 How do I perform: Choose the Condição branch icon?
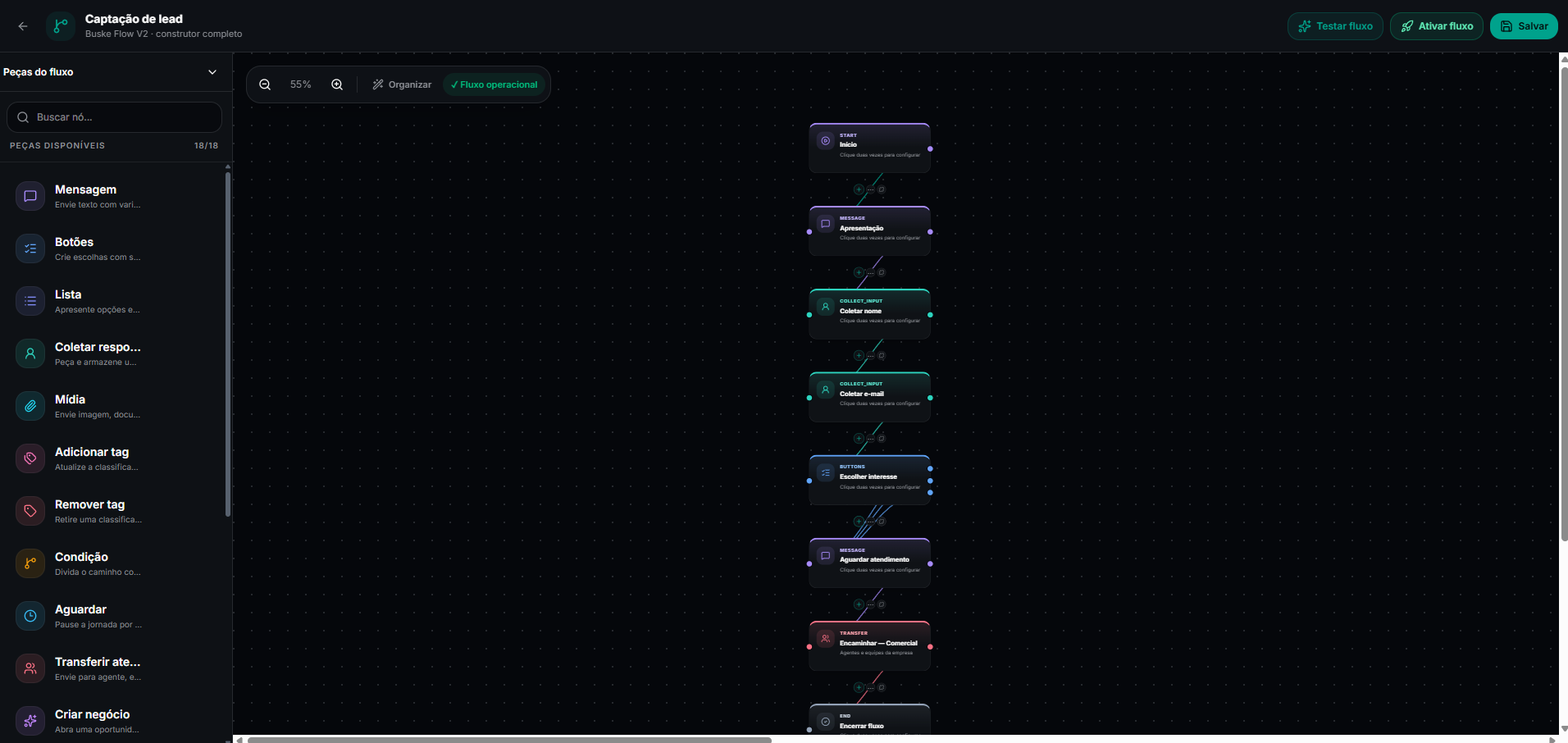(30, 563)
